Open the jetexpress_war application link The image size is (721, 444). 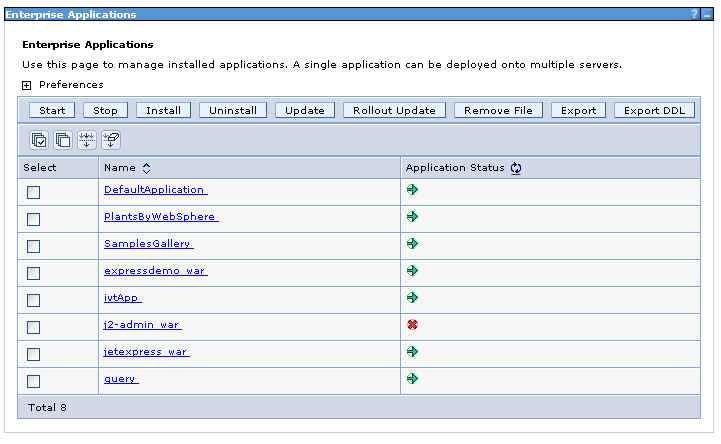tap(146, 351)
